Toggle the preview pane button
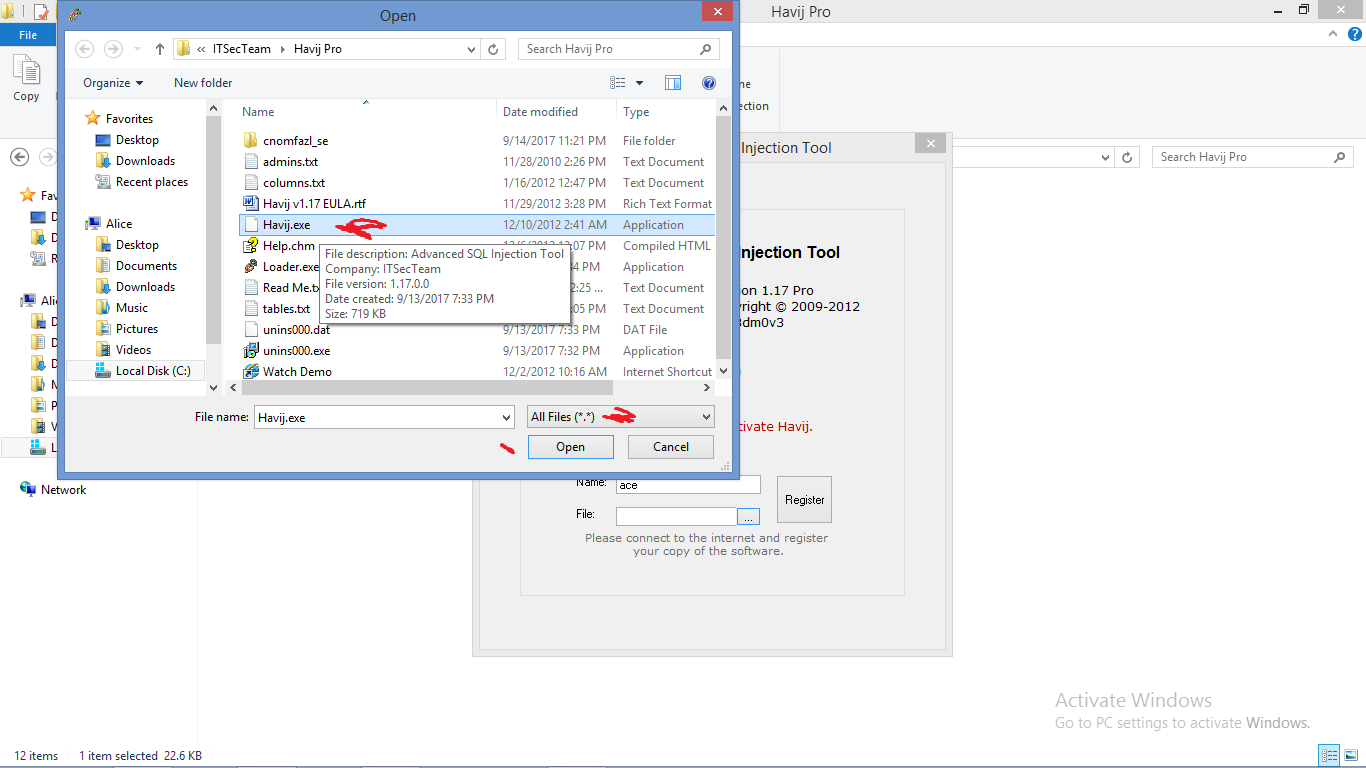Screen dimensions: 1366x768 point(673,83)
